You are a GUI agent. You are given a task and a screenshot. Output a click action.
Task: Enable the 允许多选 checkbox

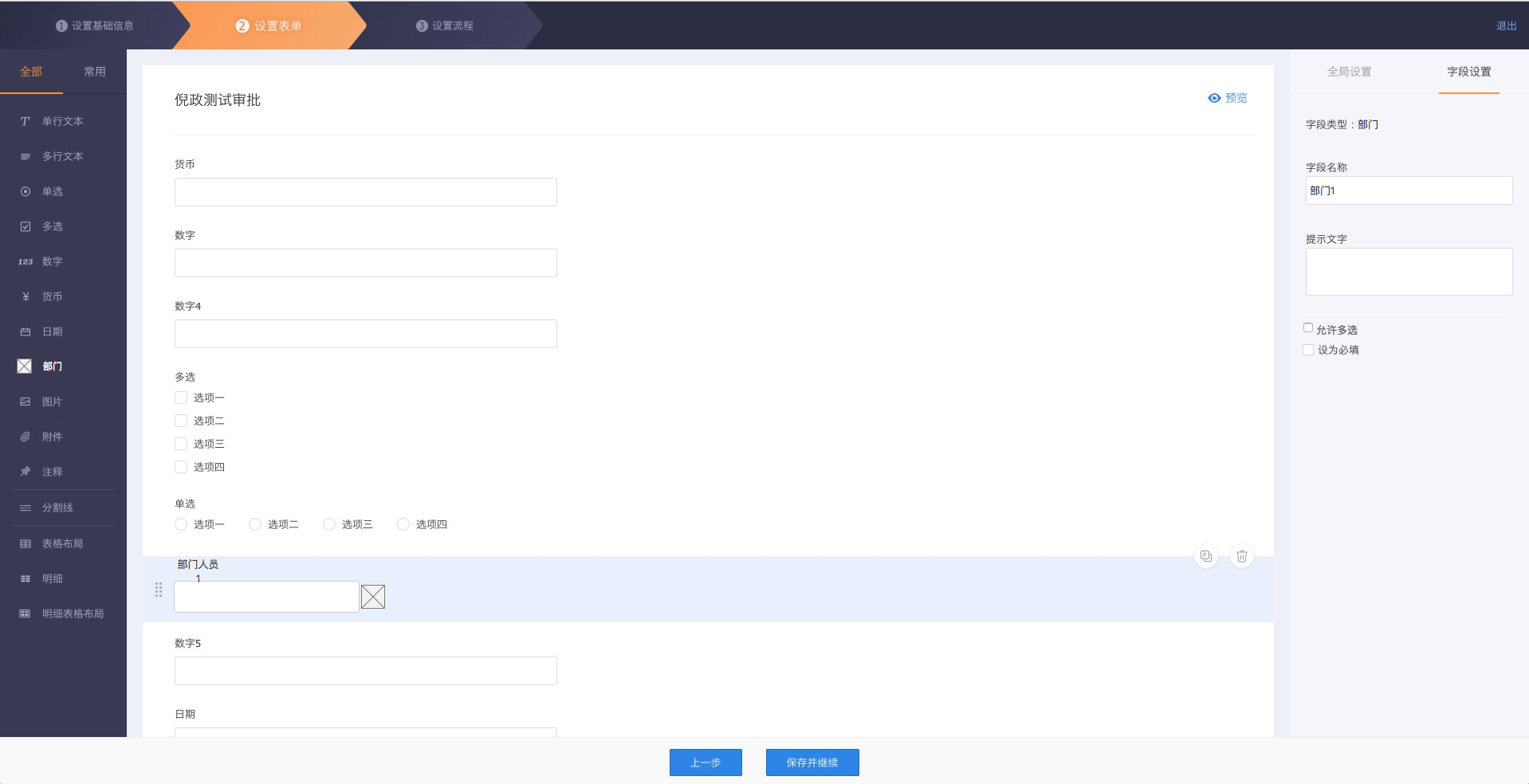[x=1308, y=327]
